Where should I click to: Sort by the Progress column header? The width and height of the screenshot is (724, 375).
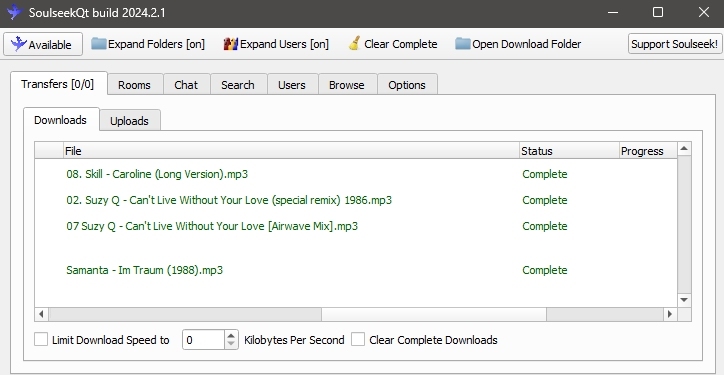648,151
